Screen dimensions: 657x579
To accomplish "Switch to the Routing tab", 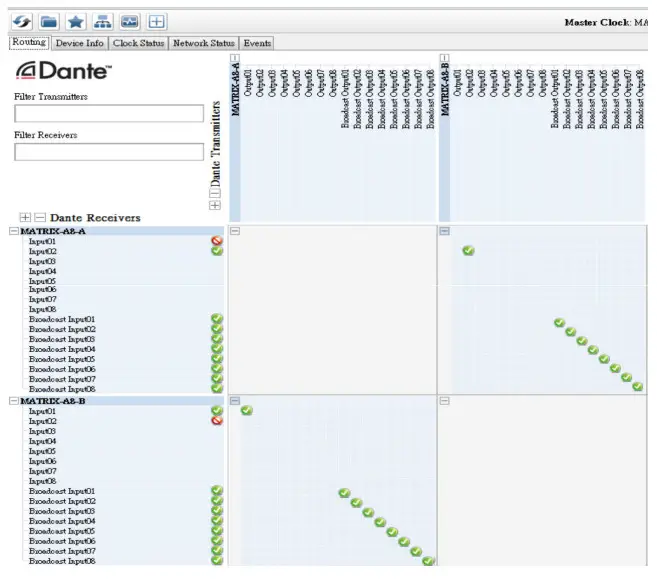I will [29, 42].
